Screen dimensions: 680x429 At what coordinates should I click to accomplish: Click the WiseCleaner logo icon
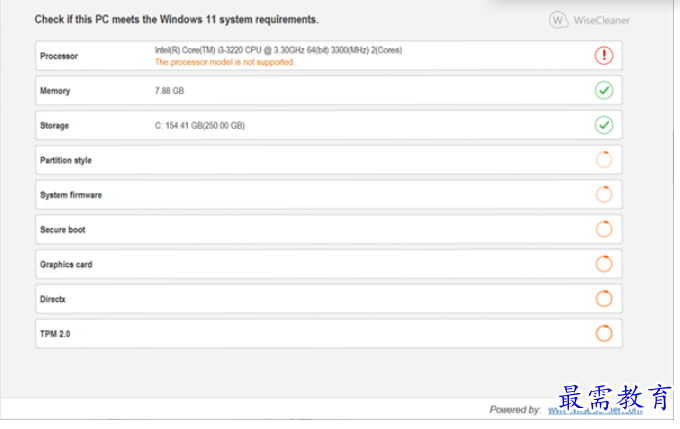coord(559,20)
